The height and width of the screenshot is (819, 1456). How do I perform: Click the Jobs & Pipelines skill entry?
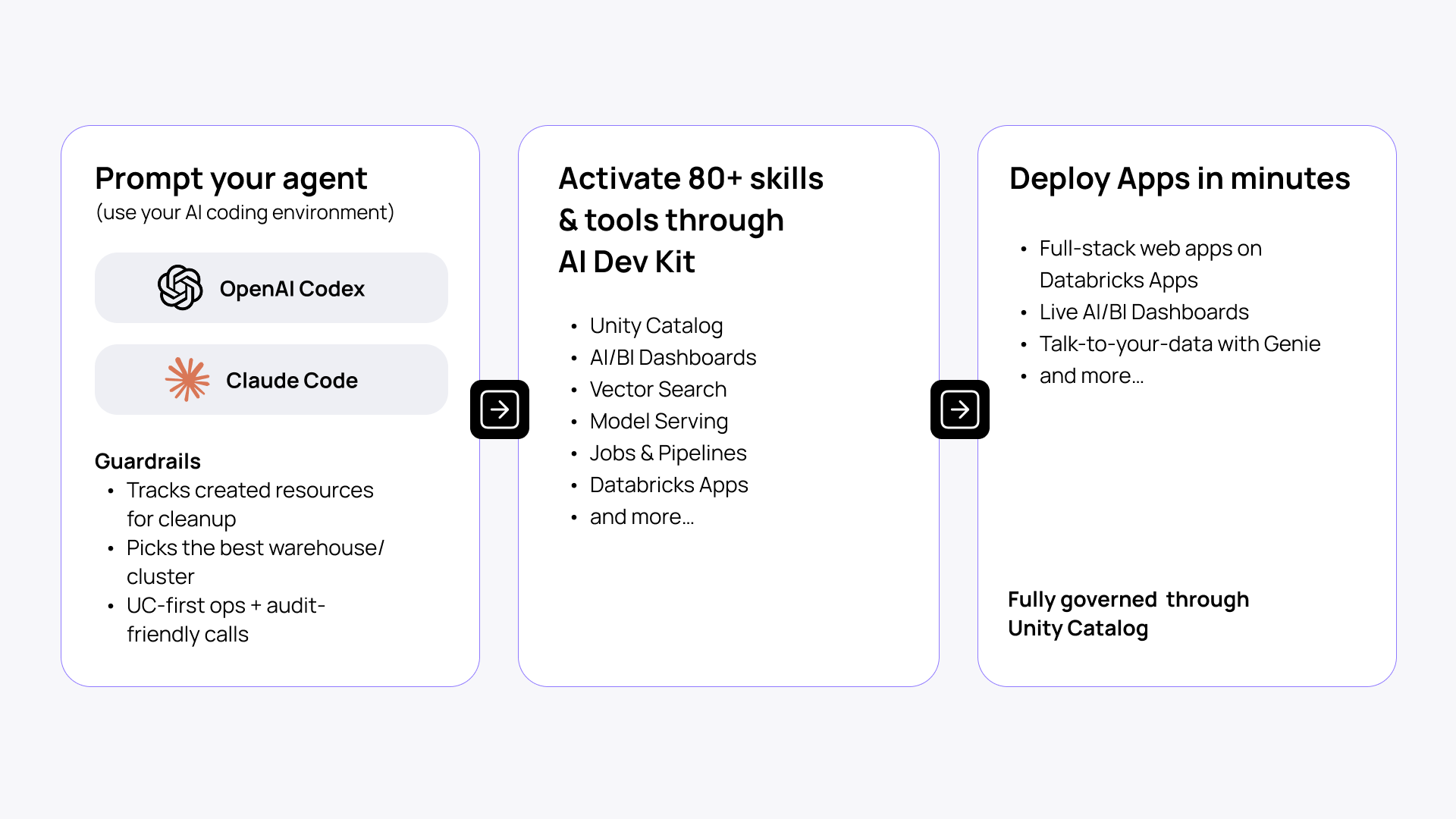(667, 453)
